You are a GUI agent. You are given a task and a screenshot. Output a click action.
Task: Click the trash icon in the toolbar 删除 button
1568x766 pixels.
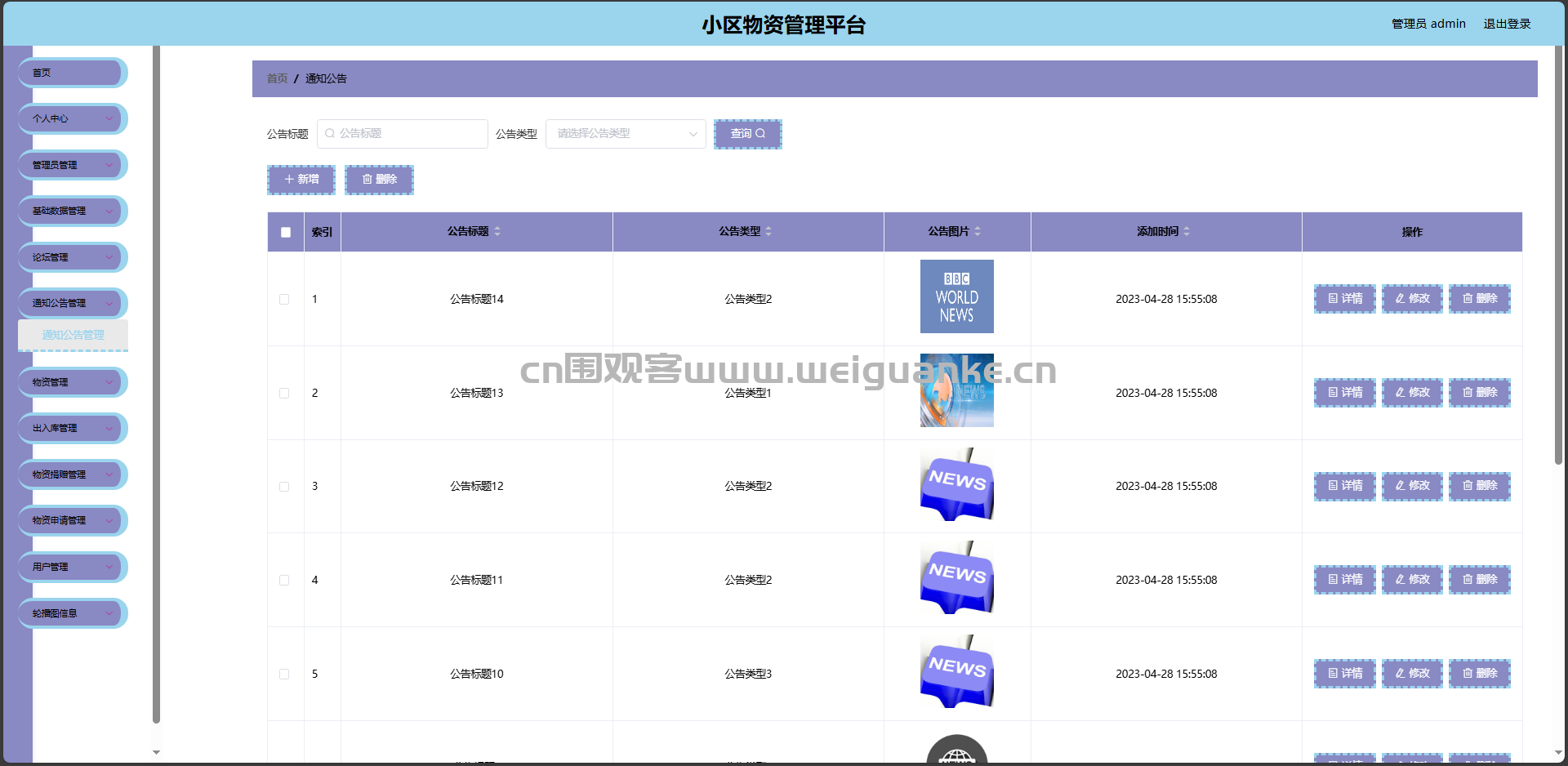click(x=367, y=180)
